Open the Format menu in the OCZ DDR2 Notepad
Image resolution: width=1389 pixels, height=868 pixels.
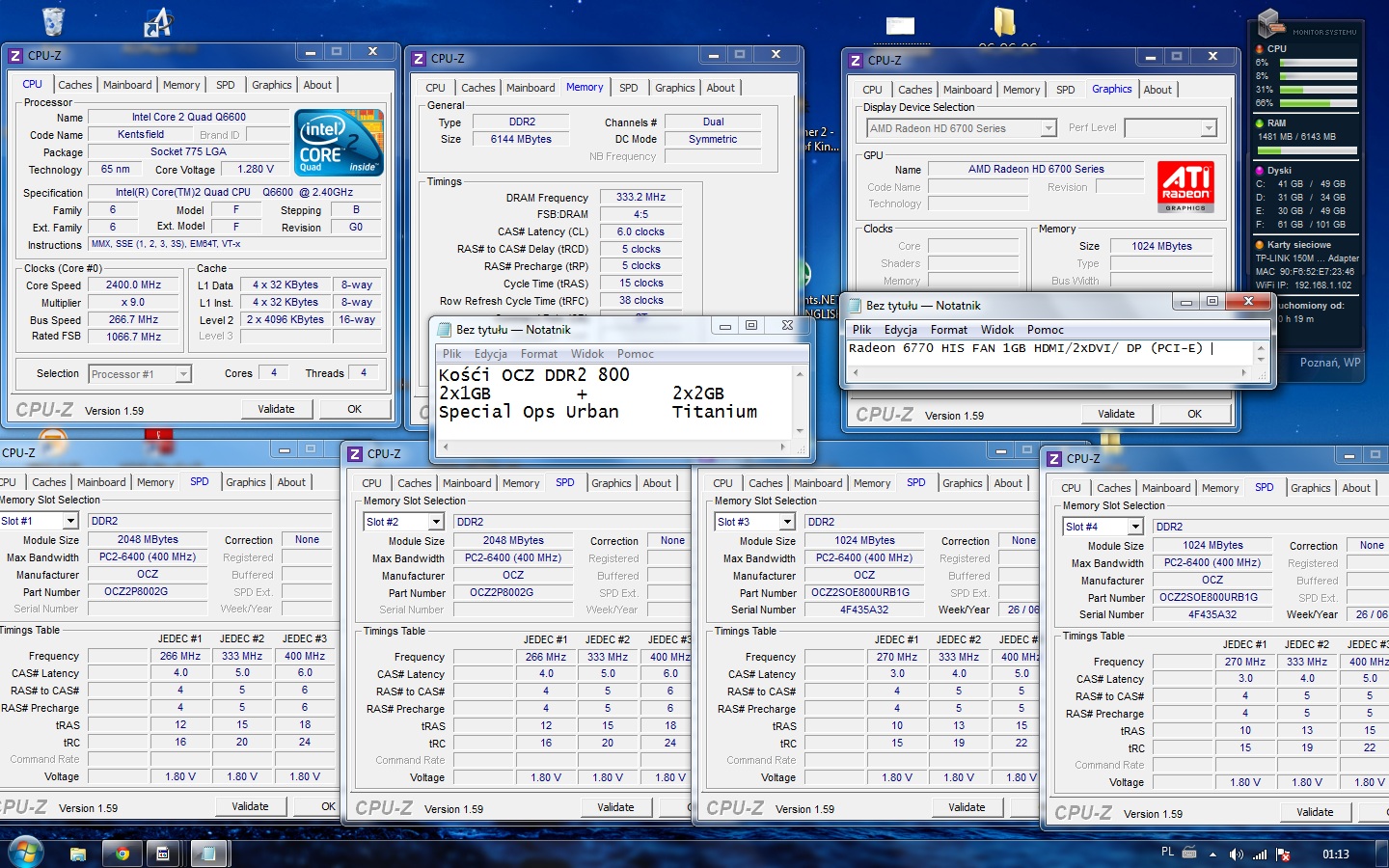pyautogui.click(x=539, y=354)
